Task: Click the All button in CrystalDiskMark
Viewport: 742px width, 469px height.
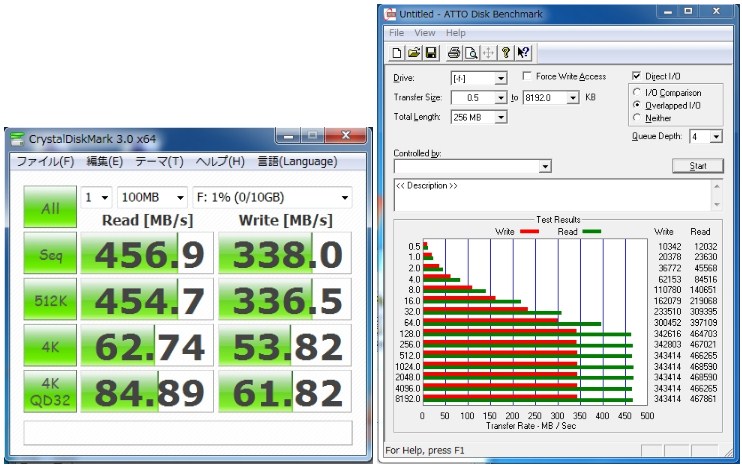Action: 50,207
